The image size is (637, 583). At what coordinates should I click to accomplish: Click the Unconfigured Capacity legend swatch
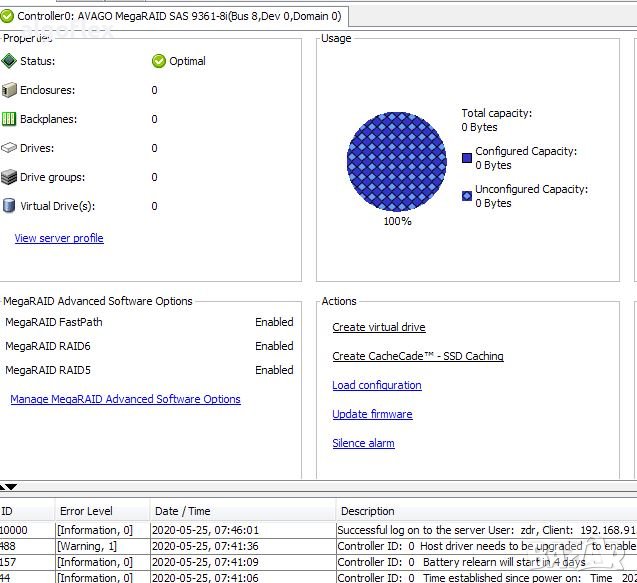[x=467, y=196]
